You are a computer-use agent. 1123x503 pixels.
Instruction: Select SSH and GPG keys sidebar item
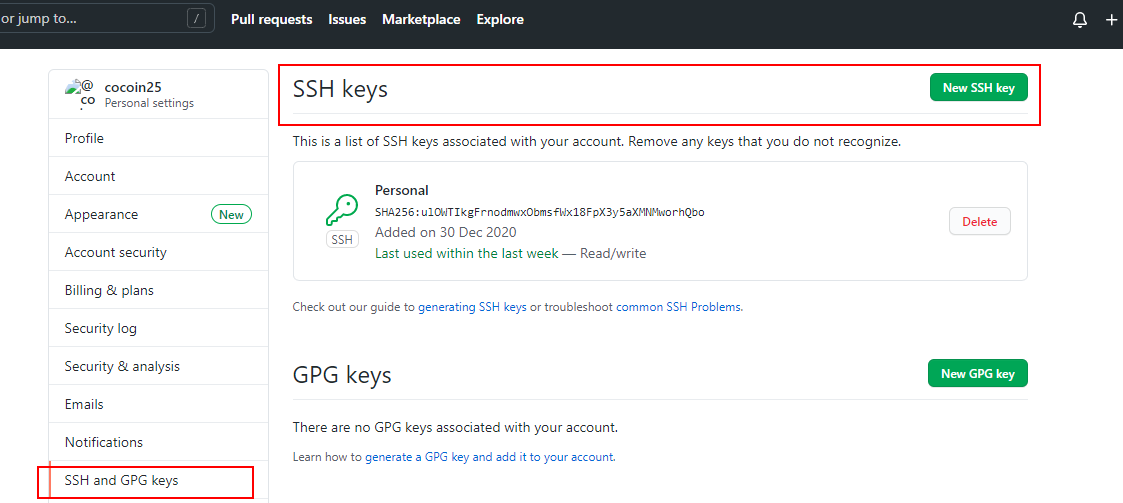[121, 480]
